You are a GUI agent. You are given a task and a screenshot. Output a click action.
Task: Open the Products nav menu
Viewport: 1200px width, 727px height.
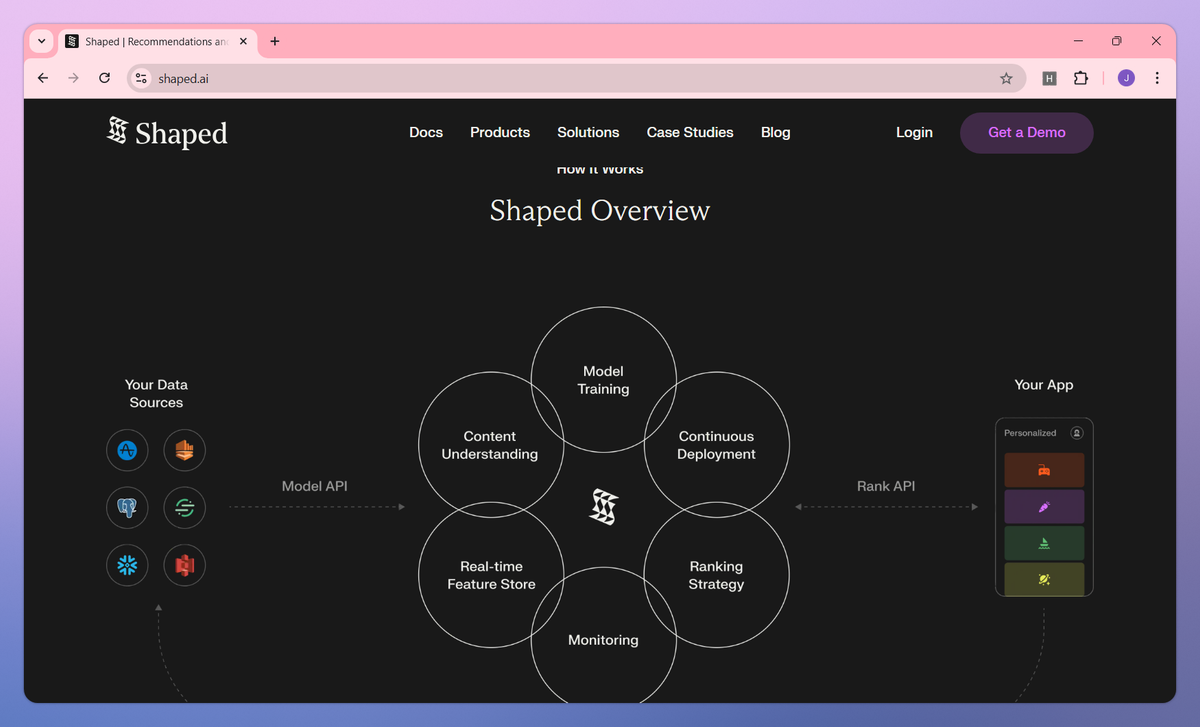coord(500,132)
